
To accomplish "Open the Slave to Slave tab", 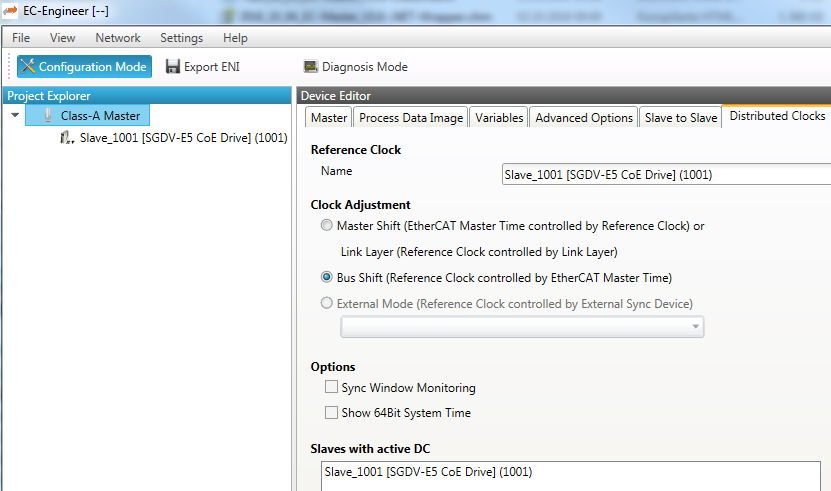I will point(680,118).
